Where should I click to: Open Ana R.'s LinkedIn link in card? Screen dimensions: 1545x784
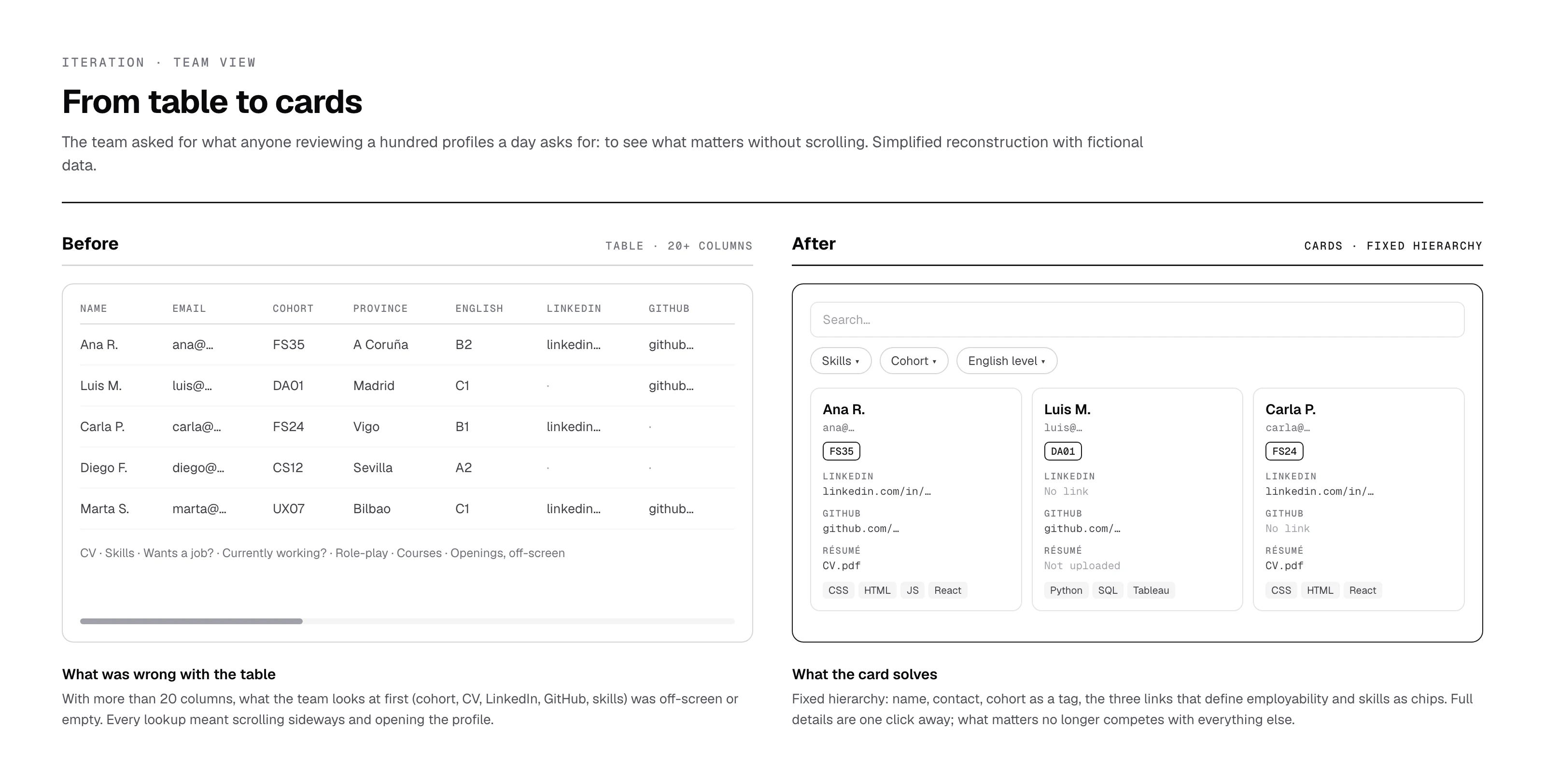coord(877,491)
